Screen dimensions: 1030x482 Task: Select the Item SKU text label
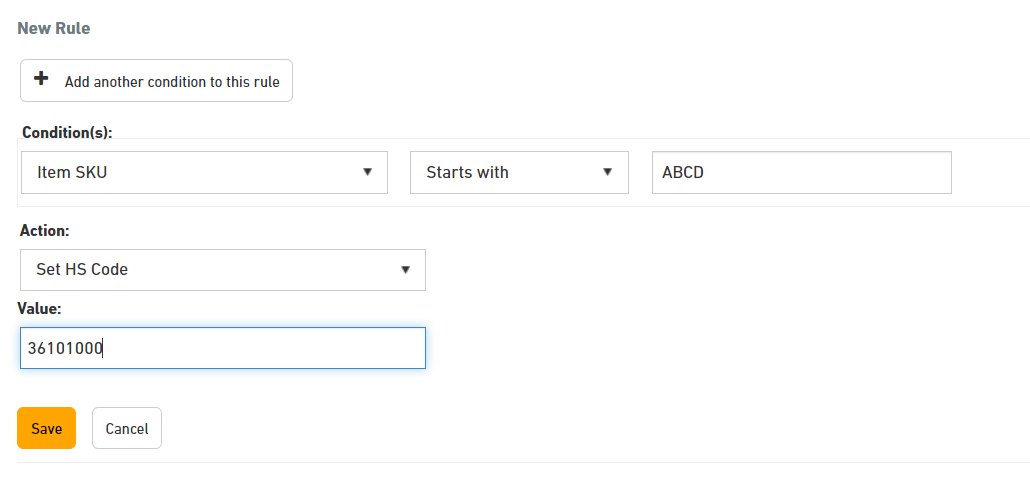tap(72, 173)
